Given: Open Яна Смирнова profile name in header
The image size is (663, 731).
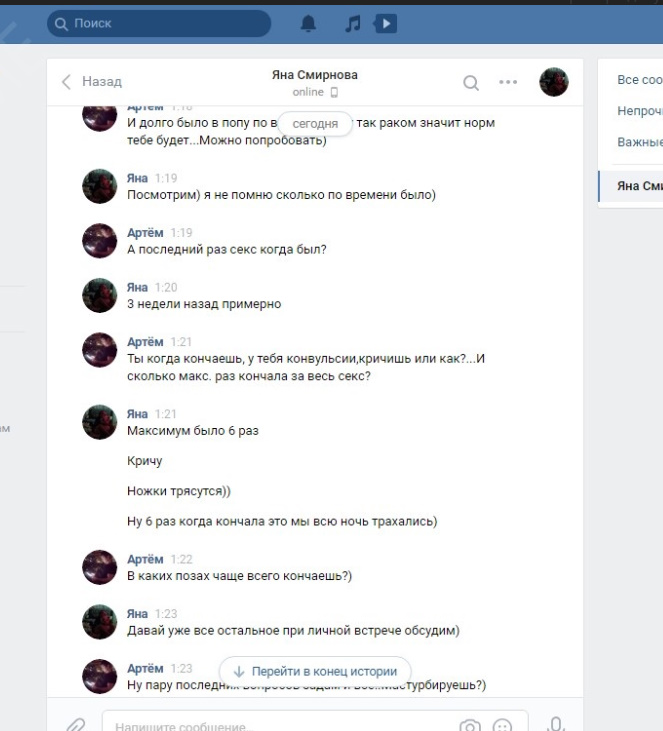Looking at the screenshot, I should click(315, 75).
